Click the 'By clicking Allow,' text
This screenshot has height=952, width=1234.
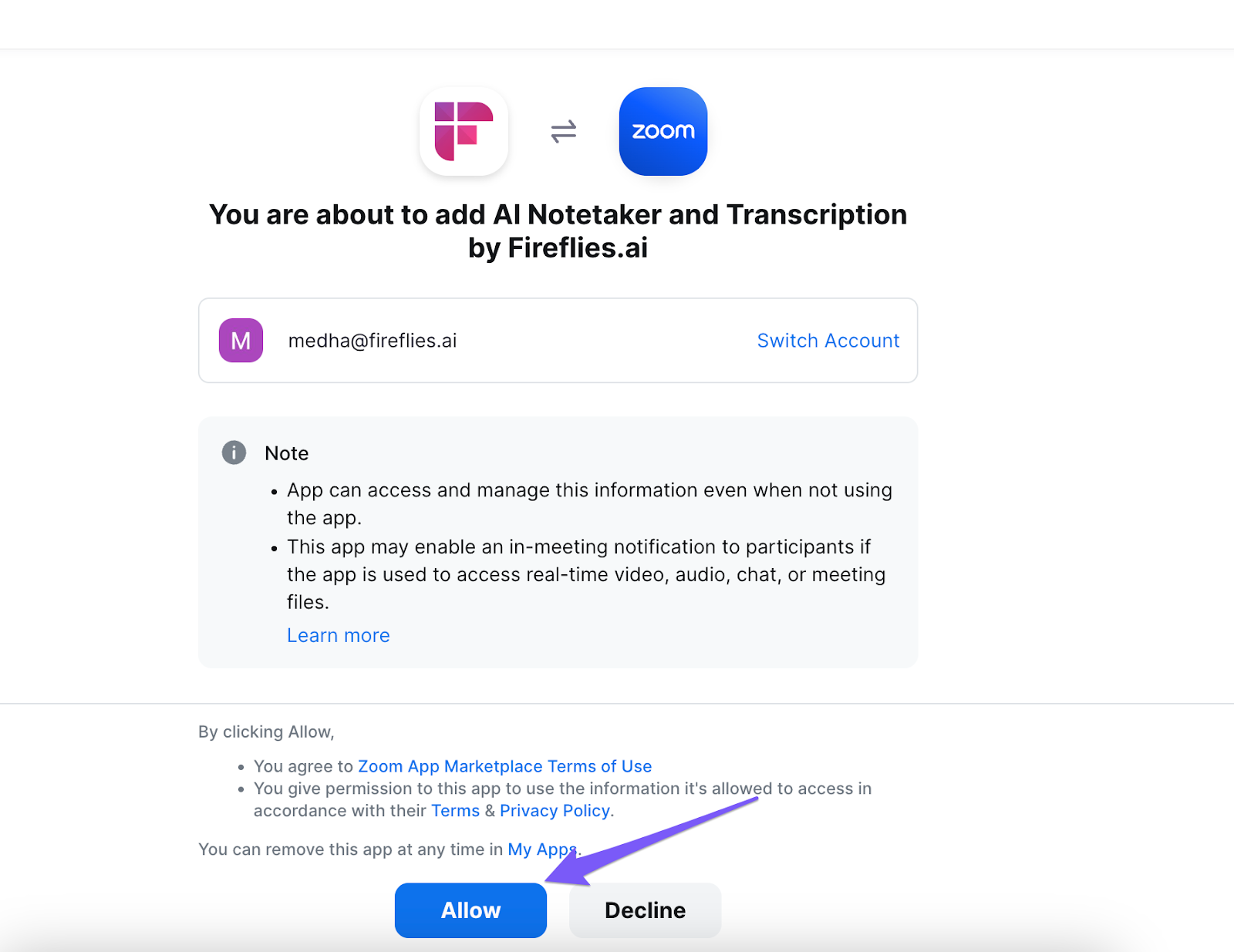coord(266,732)
